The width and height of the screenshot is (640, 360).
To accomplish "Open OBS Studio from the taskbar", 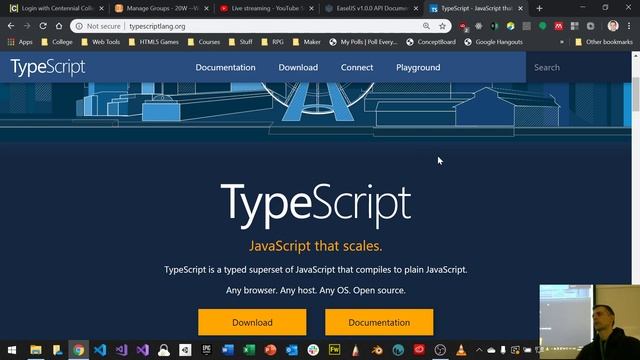I will click(440, 350).
